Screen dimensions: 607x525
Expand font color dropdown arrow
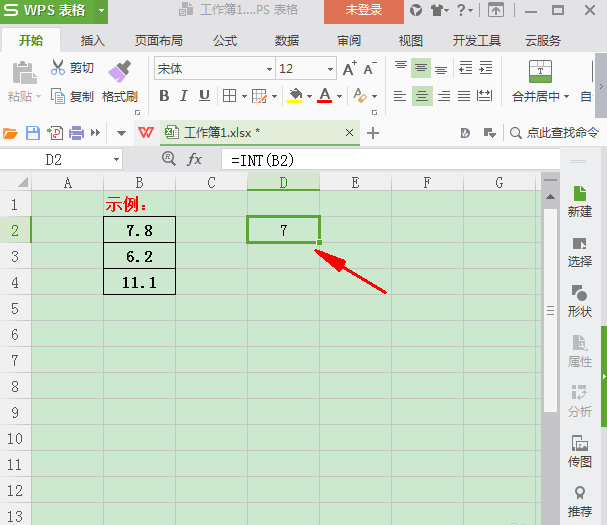(339, 96)
